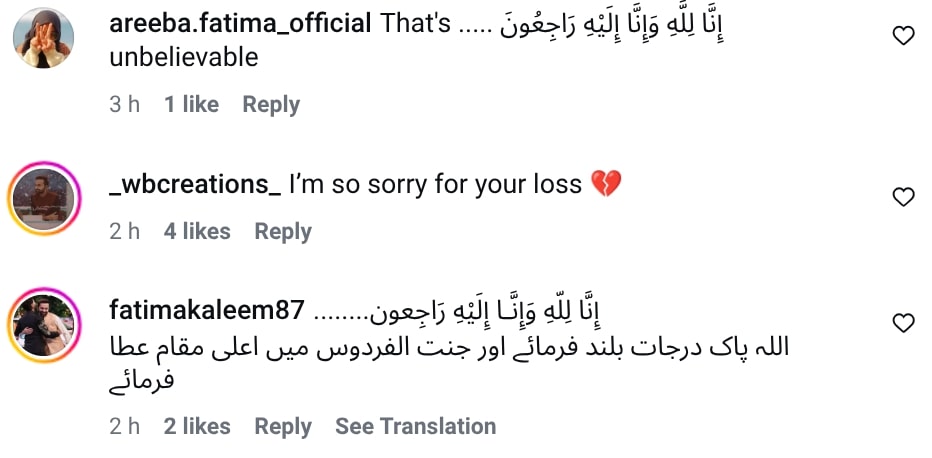Click the "3 h" comment timestamp

124,105
